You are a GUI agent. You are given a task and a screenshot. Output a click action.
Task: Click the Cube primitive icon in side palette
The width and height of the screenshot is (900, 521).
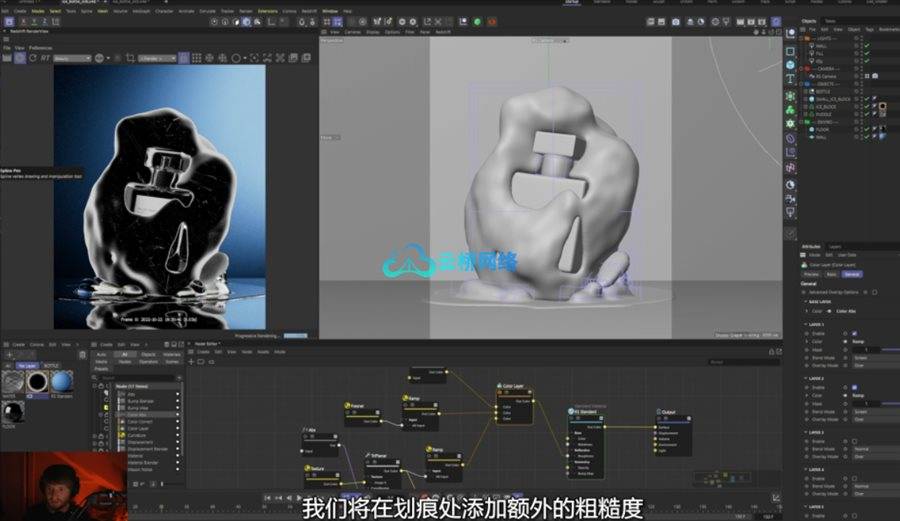790,65
